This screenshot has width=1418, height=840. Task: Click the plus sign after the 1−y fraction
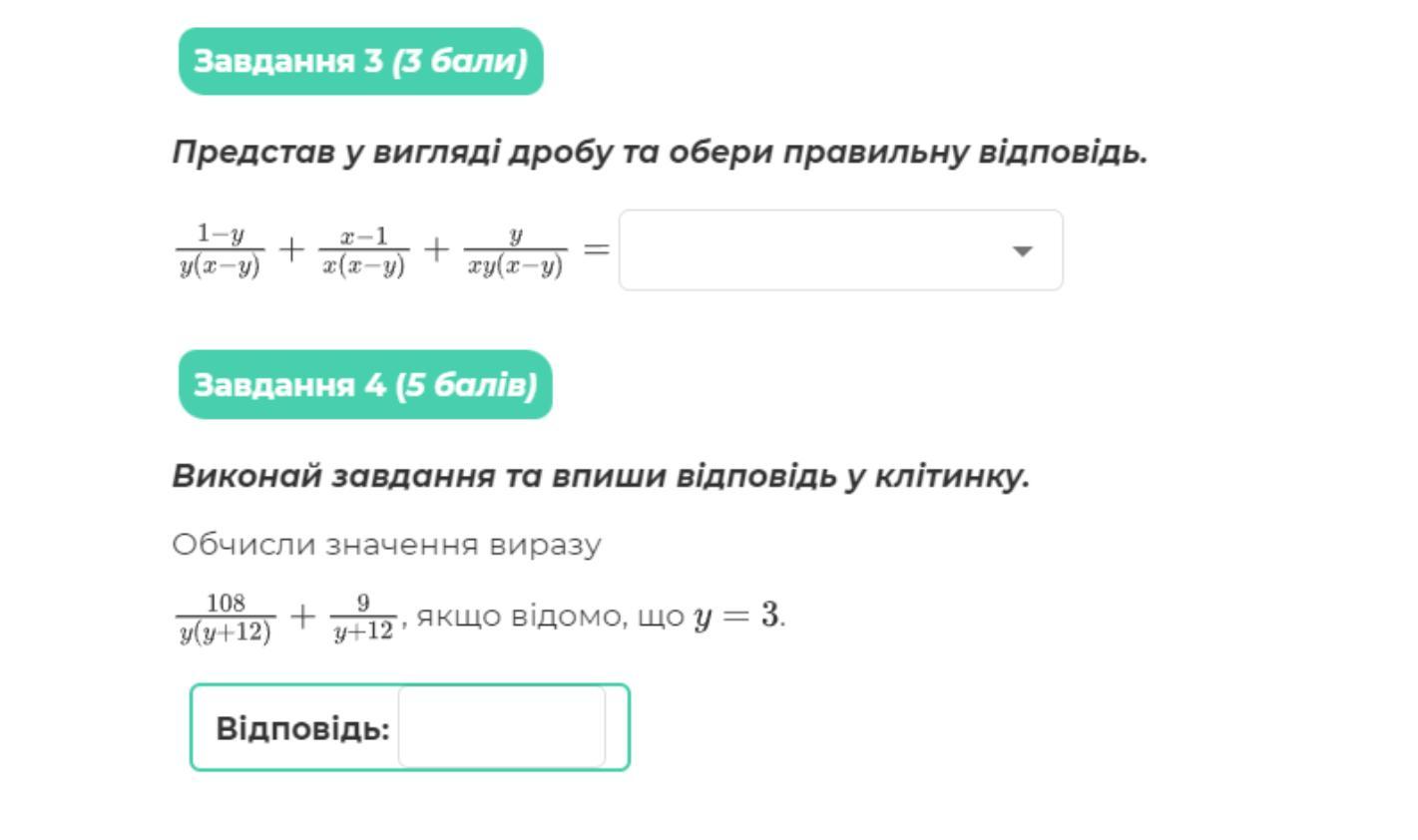[x=290, y=248]
